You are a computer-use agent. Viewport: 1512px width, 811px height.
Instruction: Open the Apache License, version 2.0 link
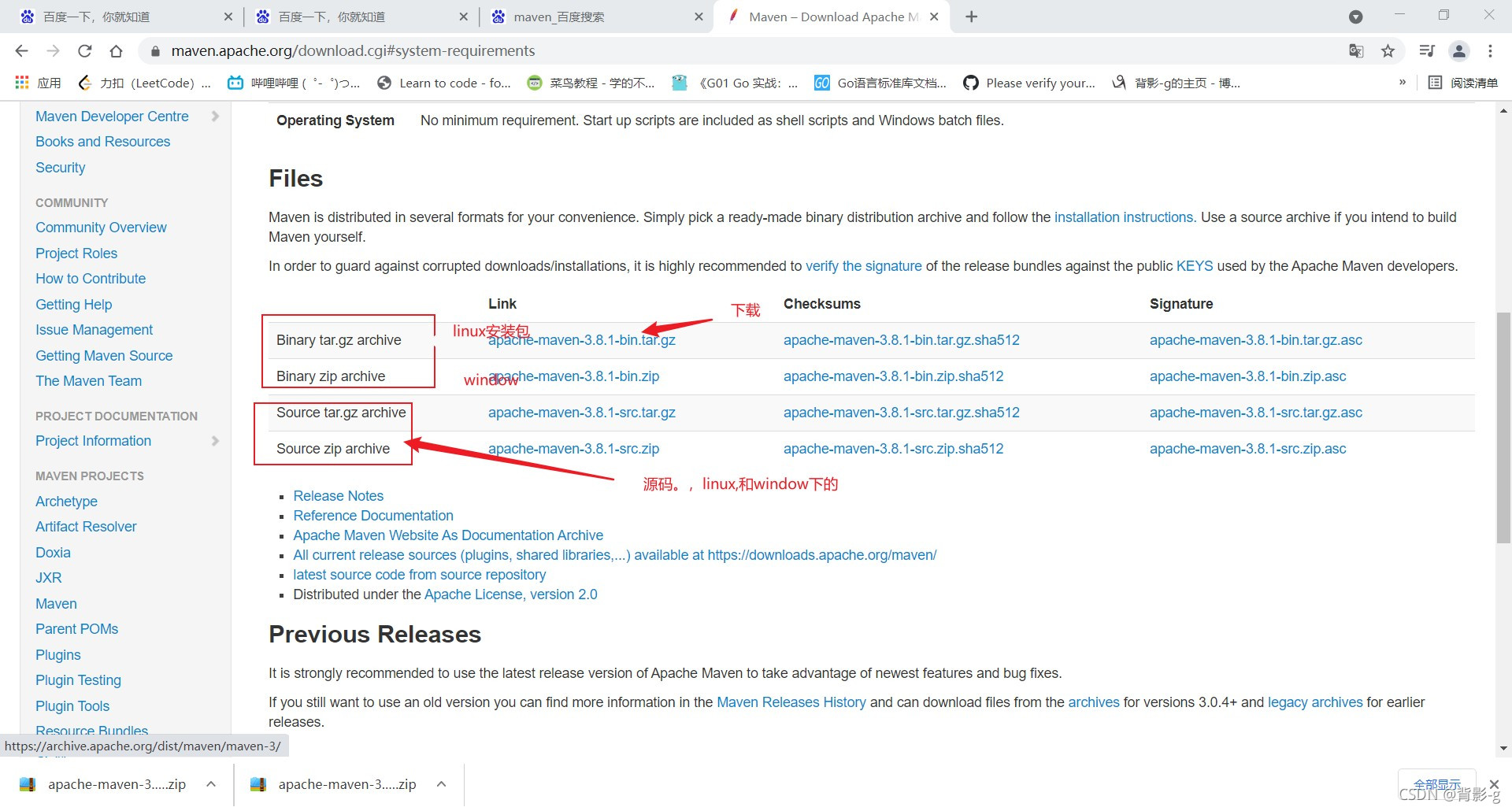click(510, 594)
